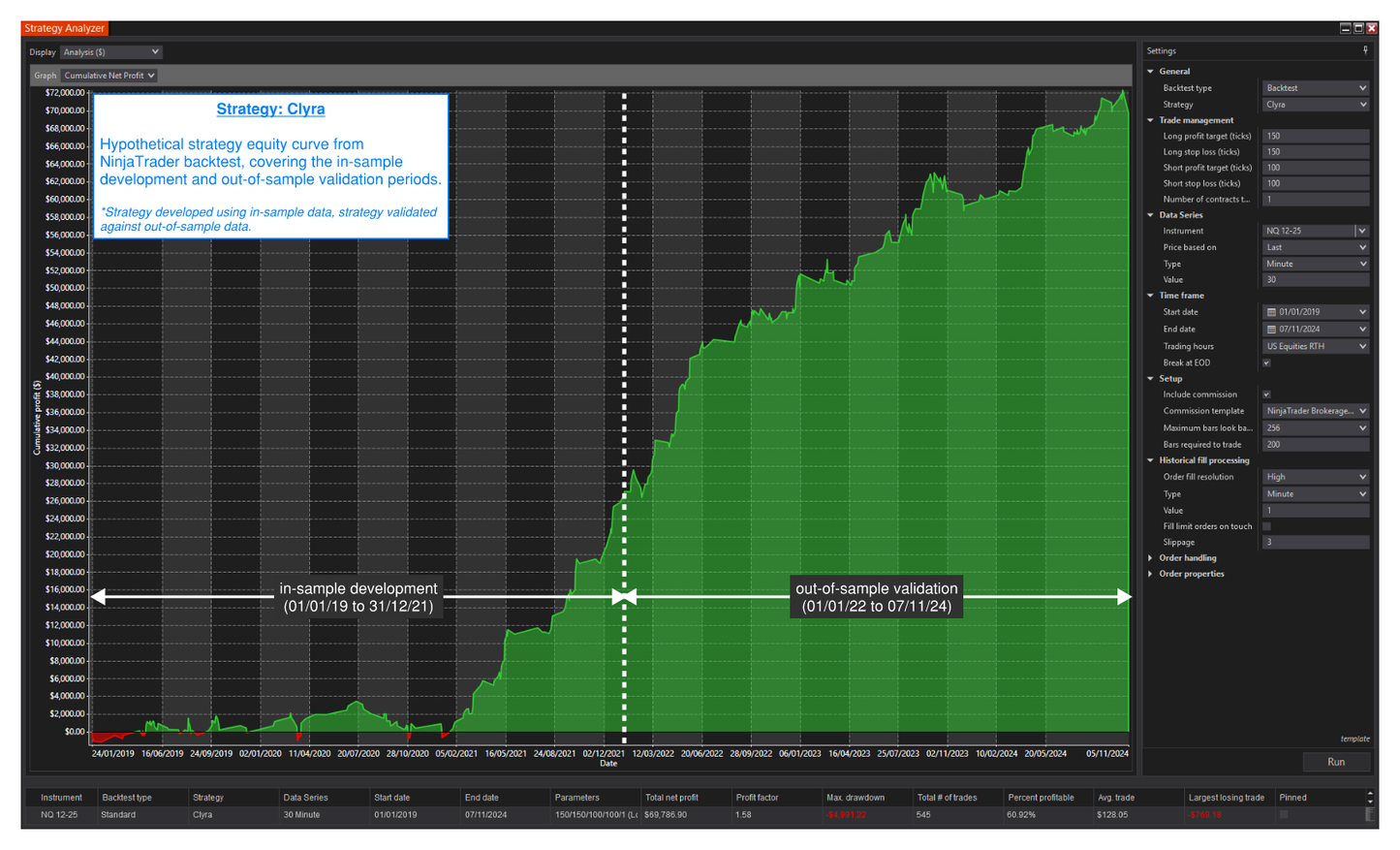1400x850 pixels.
Task: Open the Graph Cumulative Net Profit dropdown
Action: 109,76
